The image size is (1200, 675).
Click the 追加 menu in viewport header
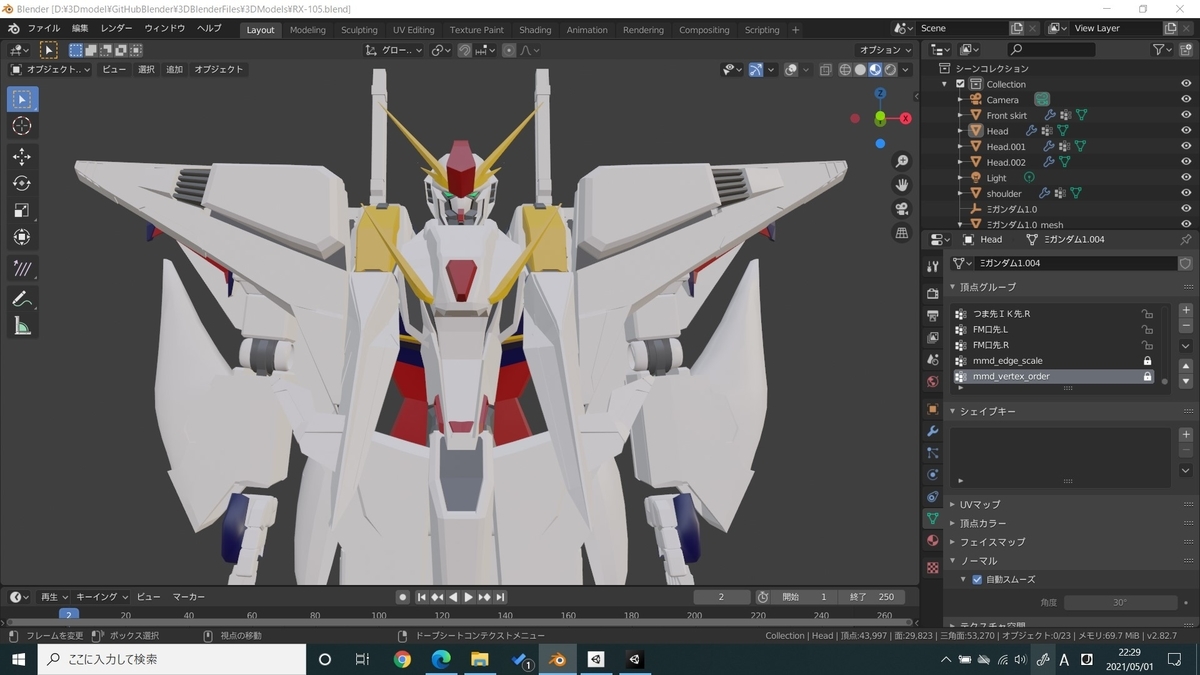174,70
